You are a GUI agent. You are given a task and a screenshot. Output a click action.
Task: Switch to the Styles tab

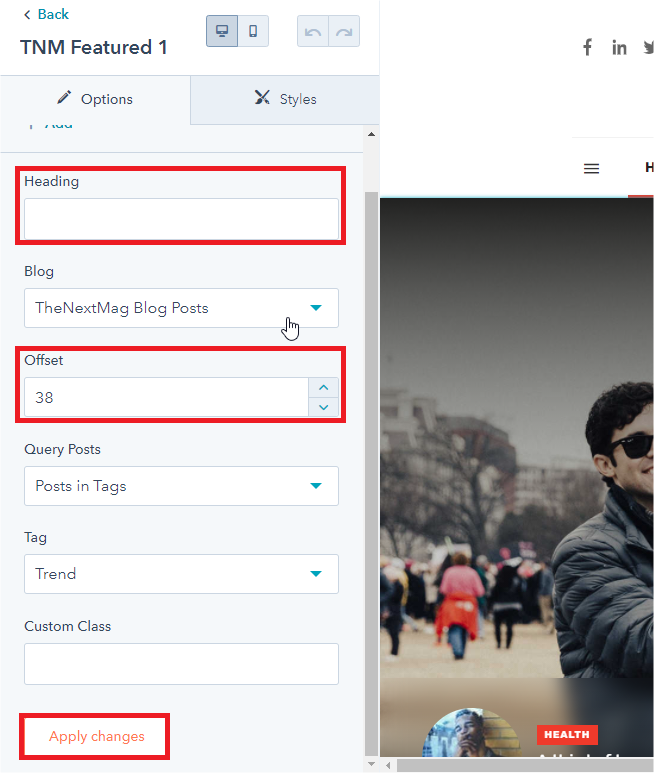click(285, 99)
